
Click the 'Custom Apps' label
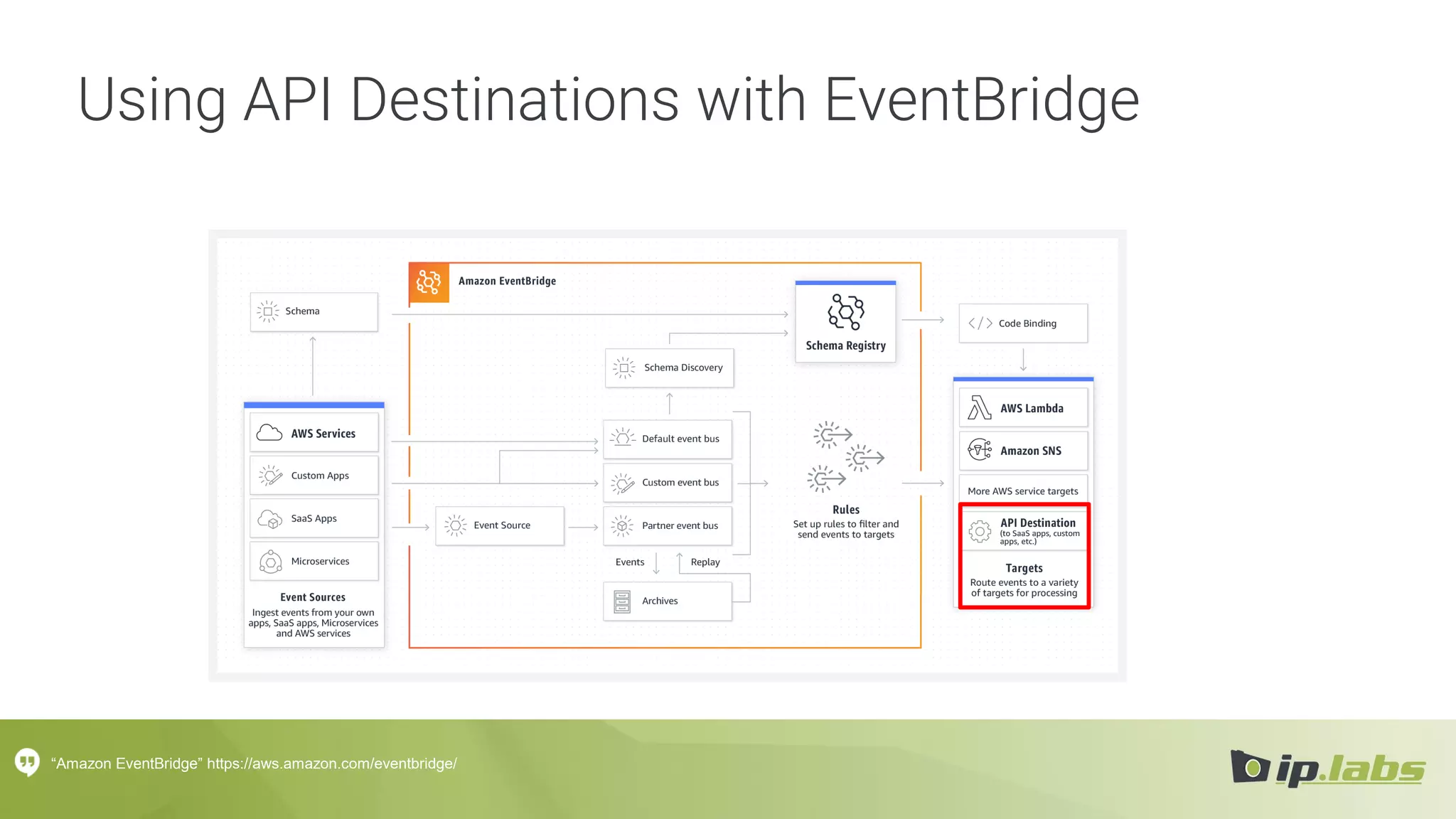[x=320, y=476]
